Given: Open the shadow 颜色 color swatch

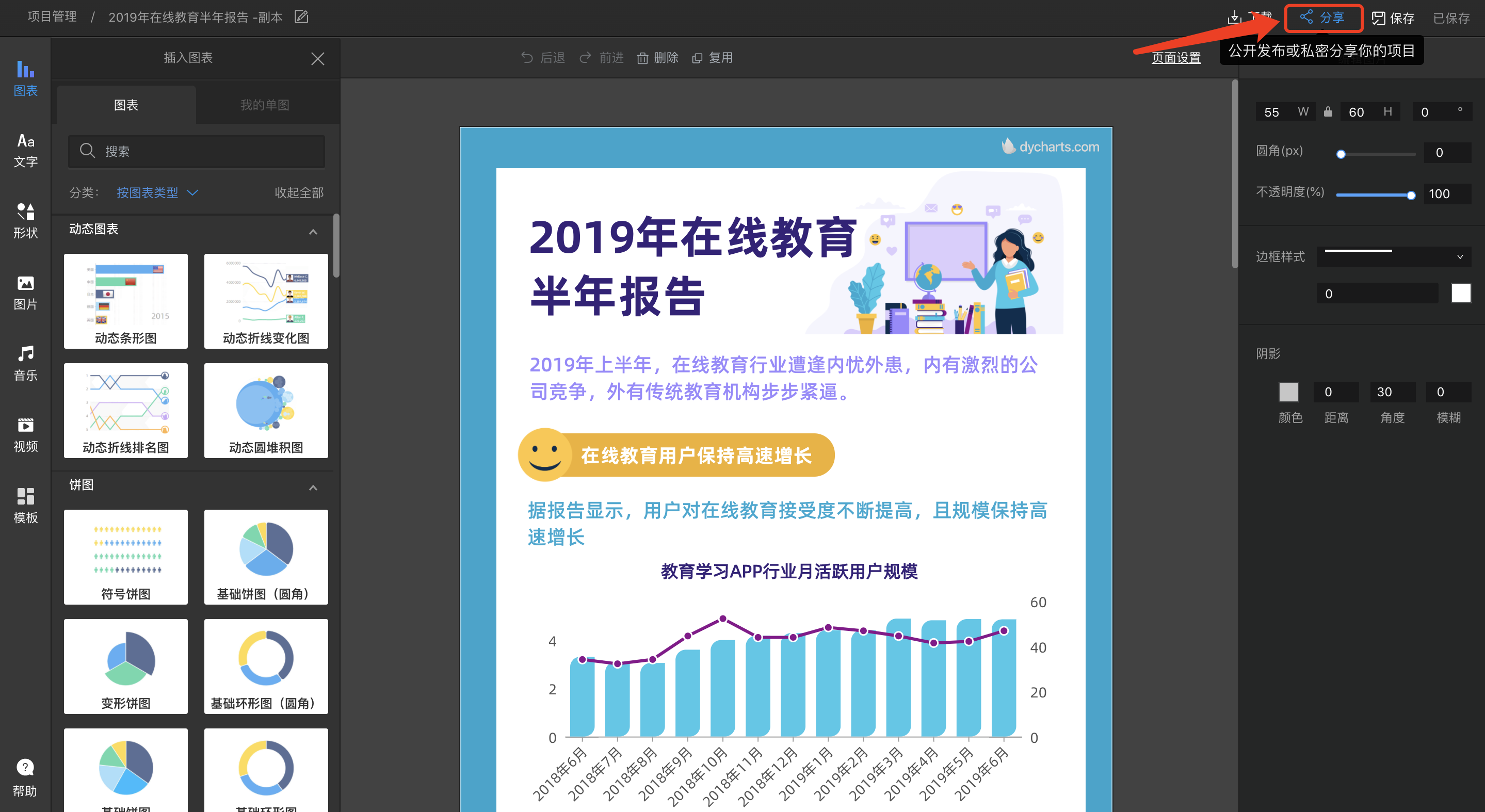Looking at the screenshot, I should (x=1288, y=392).
